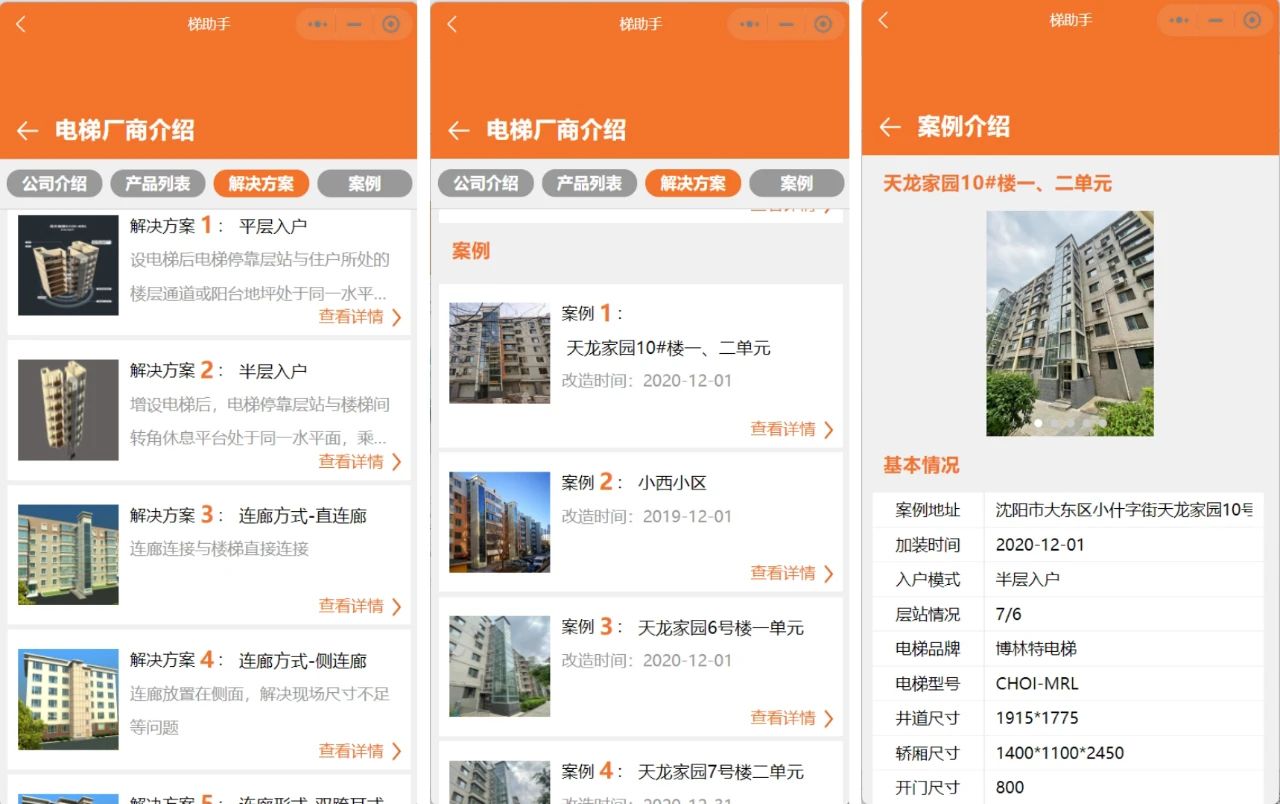This screenshot has width=1280, height=804.
Task: Open 查看详情 for 案例 3 天龙家园6号楼
Action: [792, 717]
